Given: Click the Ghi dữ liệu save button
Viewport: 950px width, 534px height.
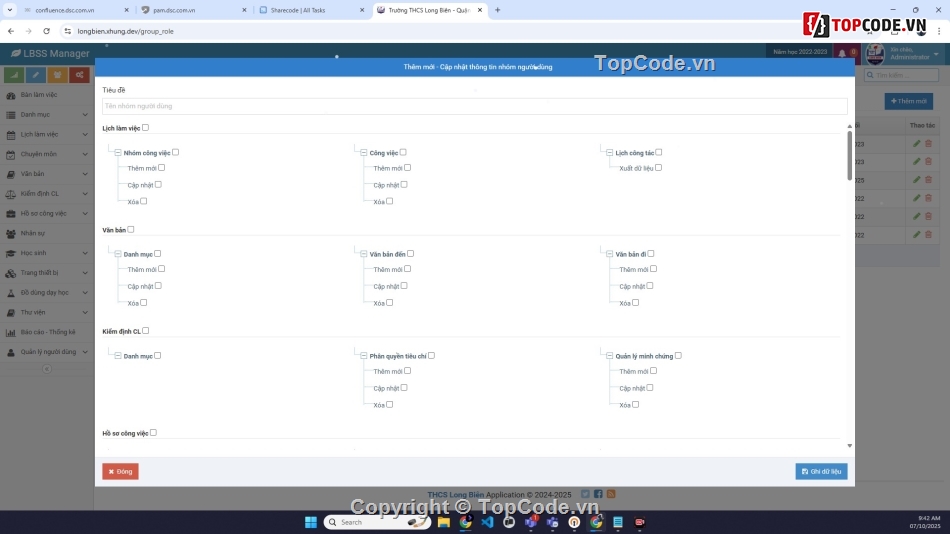Looking at the screenshot, I should tap(821, 471).
